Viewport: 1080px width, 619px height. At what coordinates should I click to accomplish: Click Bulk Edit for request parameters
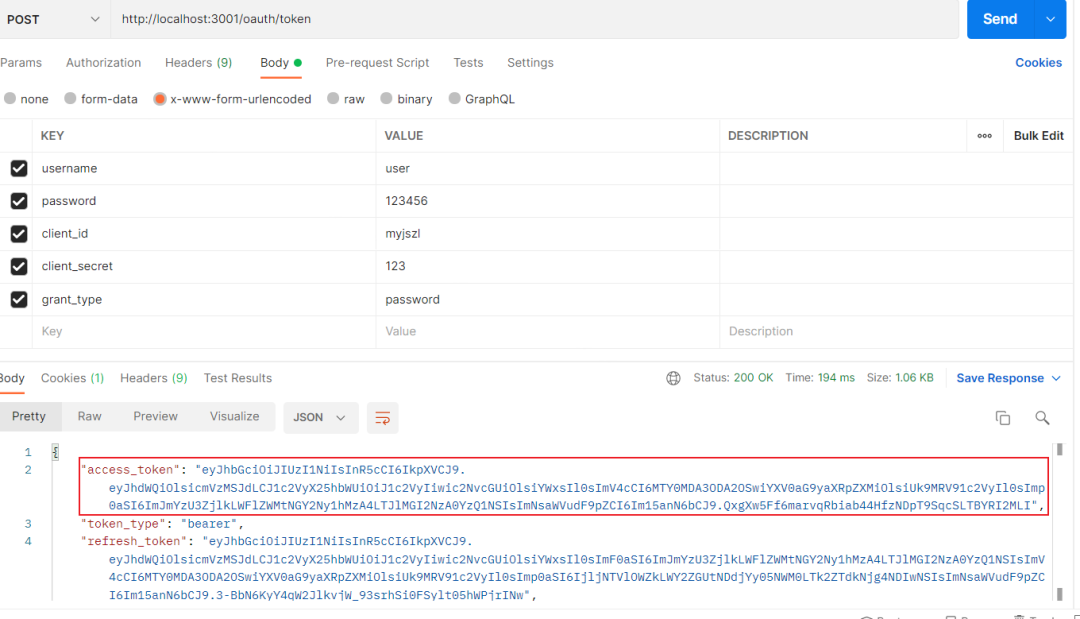(x=1037, y=135)
